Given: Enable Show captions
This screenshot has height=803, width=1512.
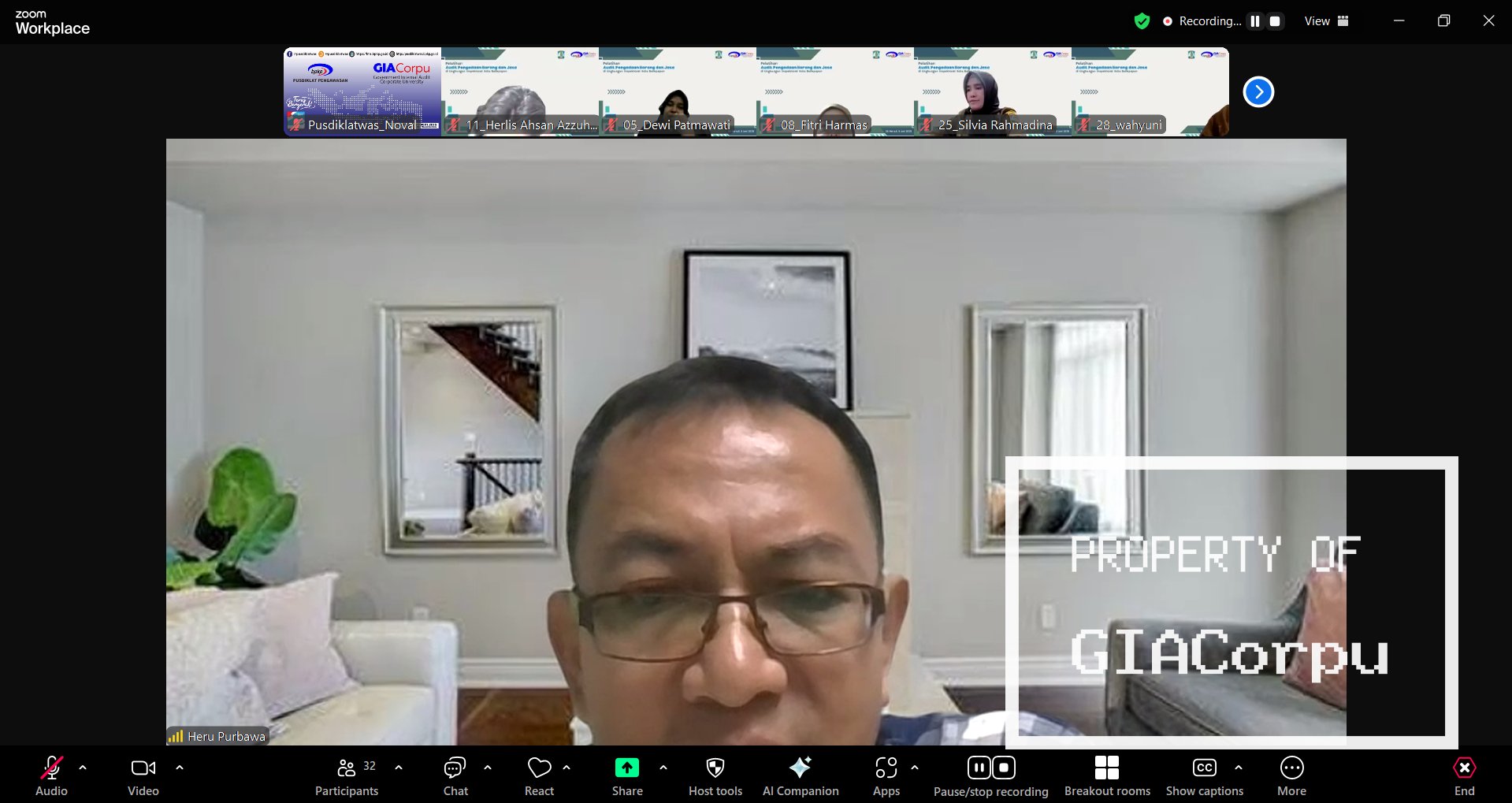Looking at the screenshot, I should coord(1204,768).
